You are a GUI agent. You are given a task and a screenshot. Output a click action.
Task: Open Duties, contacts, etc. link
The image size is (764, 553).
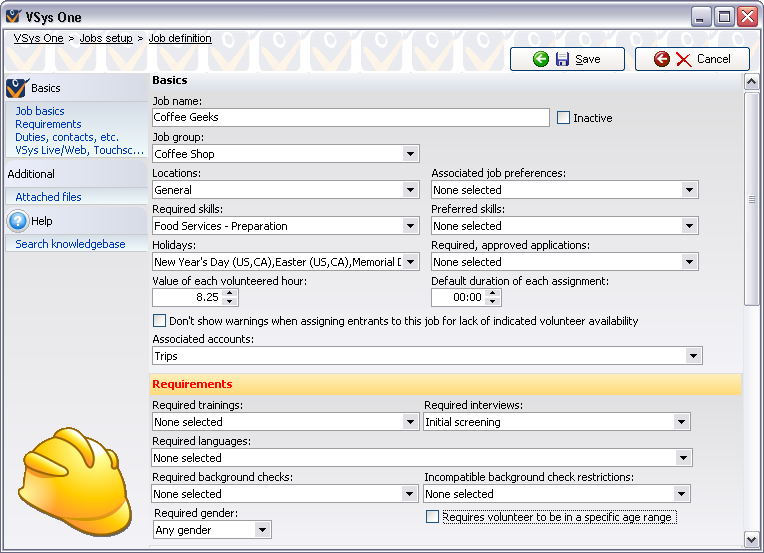67,137
